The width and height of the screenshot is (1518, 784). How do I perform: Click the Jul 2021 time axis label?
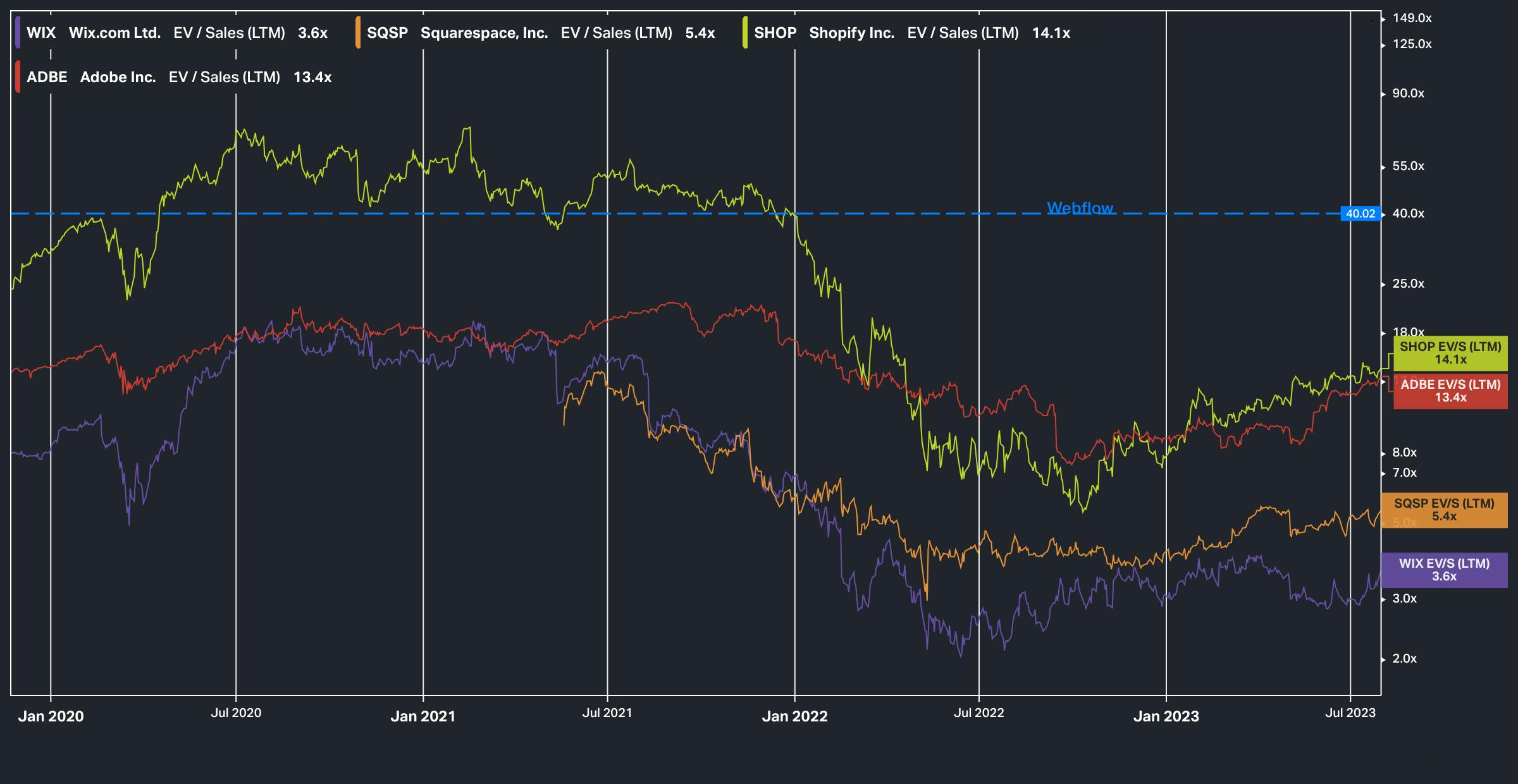(607, 713)
